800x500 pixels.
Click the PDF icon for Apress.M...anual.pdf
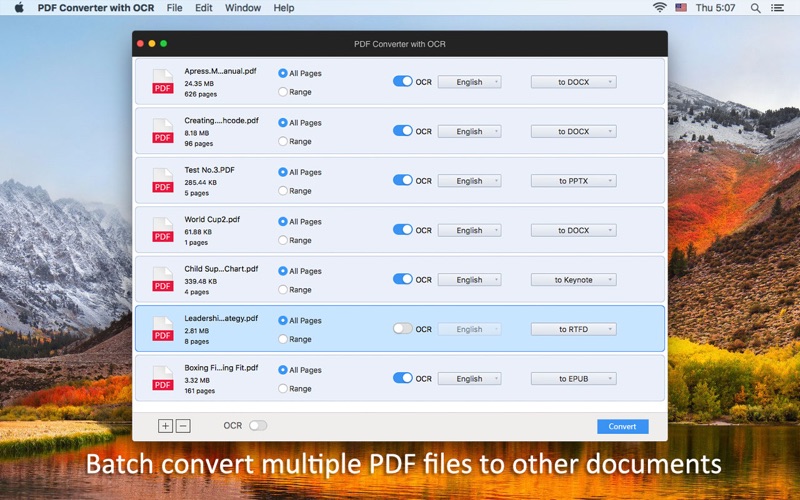click(162, 82)
